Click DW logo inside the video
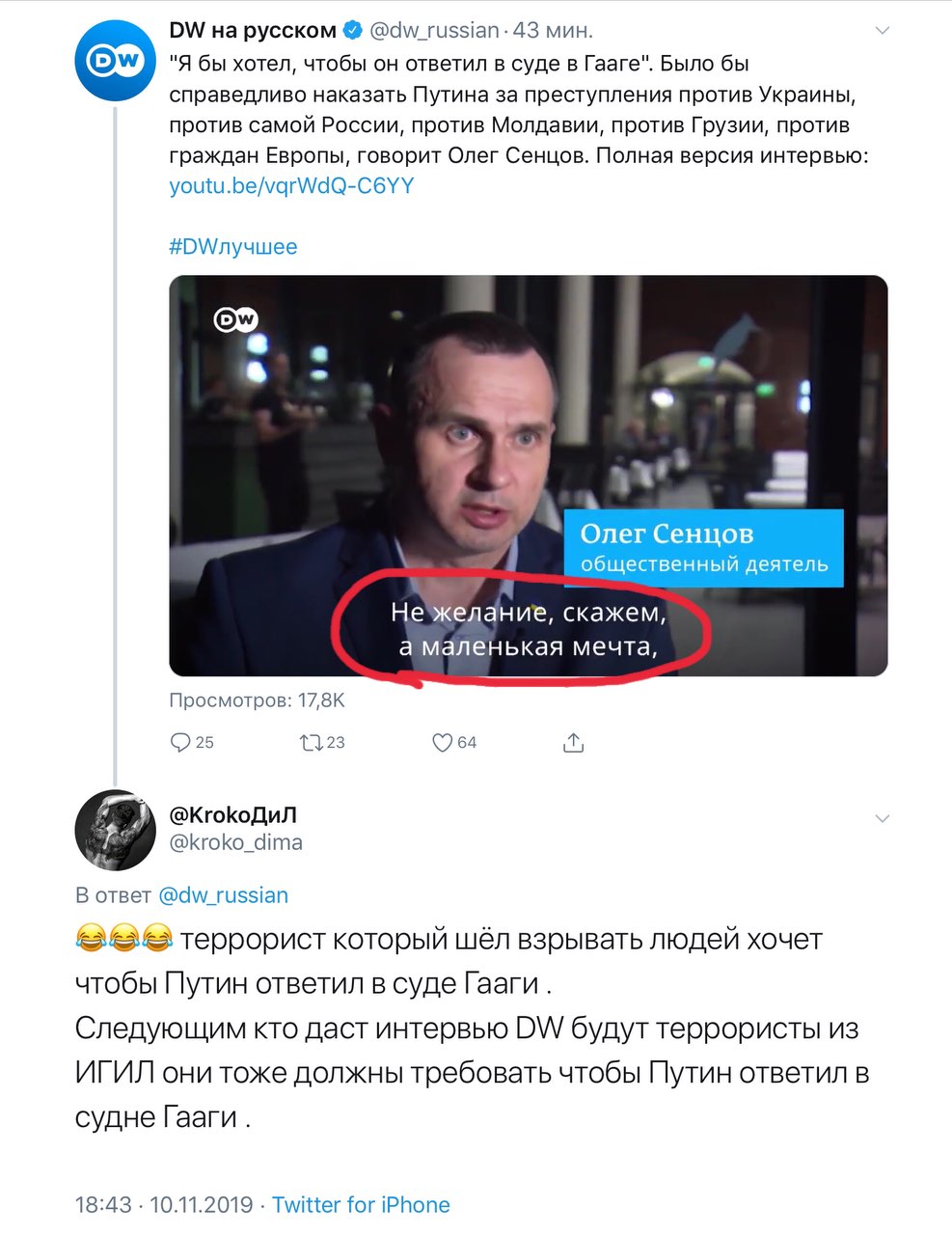This screenshot has width=952, height=1235. coord(235,318)
